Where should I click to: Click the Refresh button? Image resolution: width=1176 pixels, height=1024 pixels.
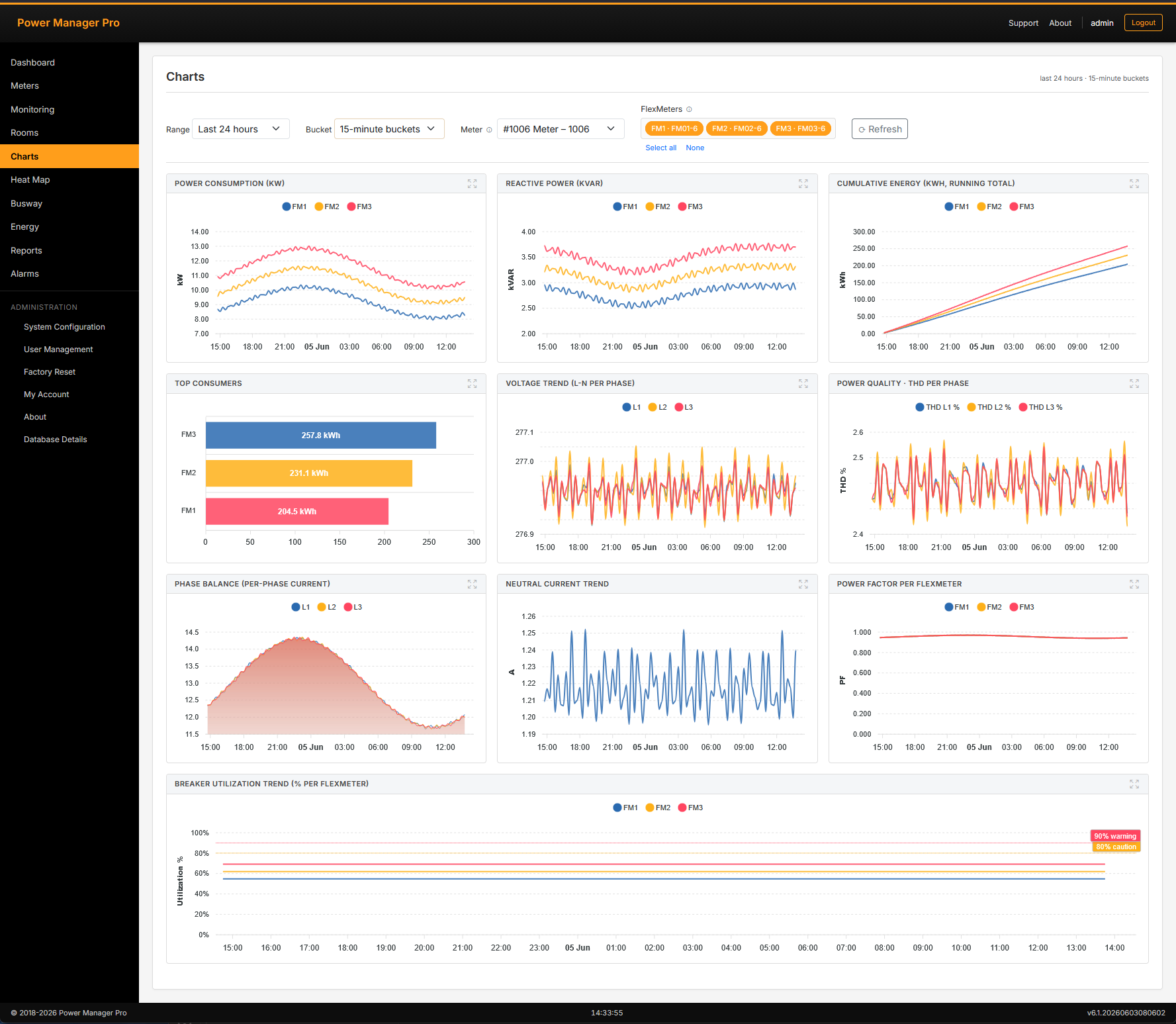point(880,129)
